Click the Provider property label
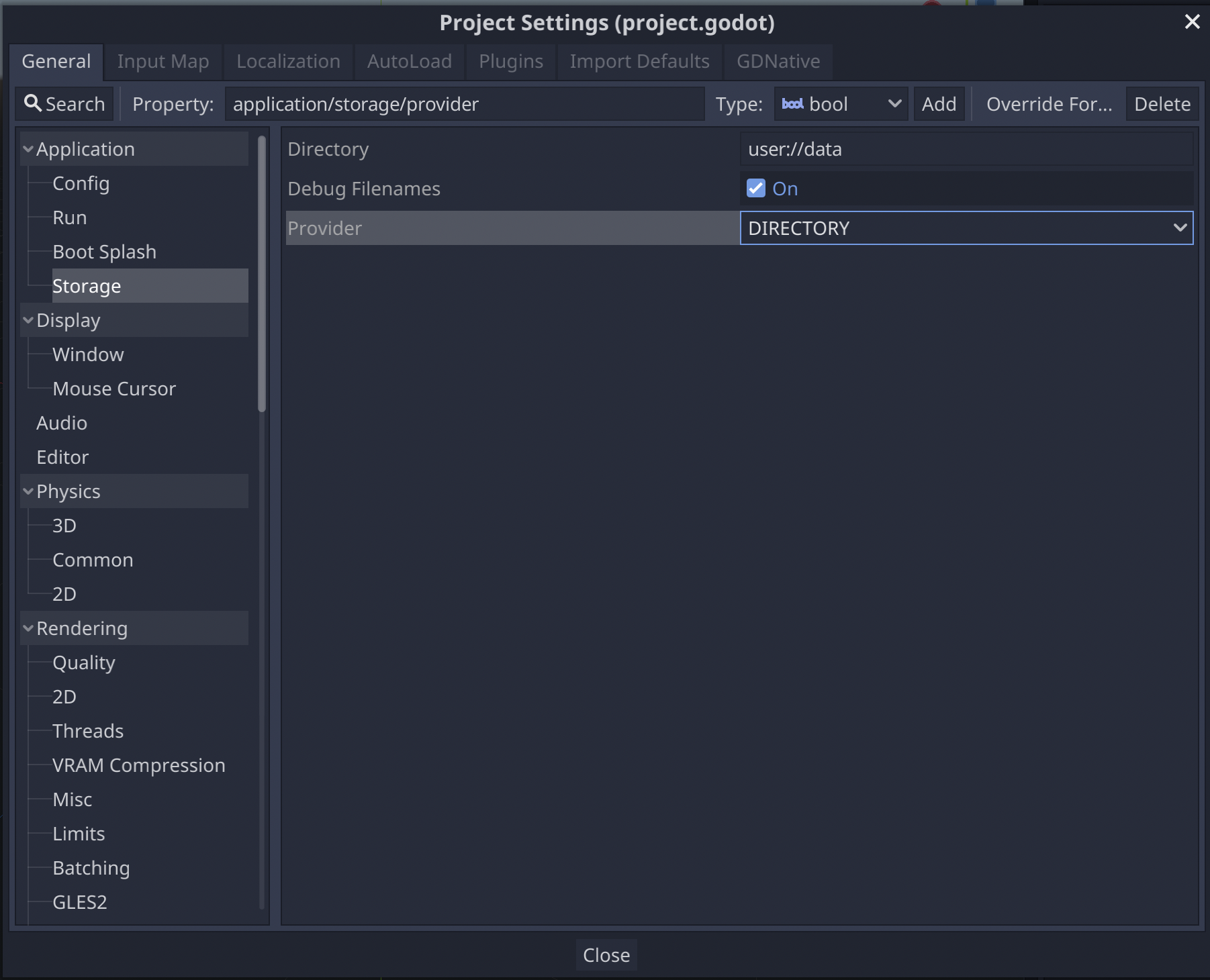This screenshot has height=980, width=1210. (325, 228)
